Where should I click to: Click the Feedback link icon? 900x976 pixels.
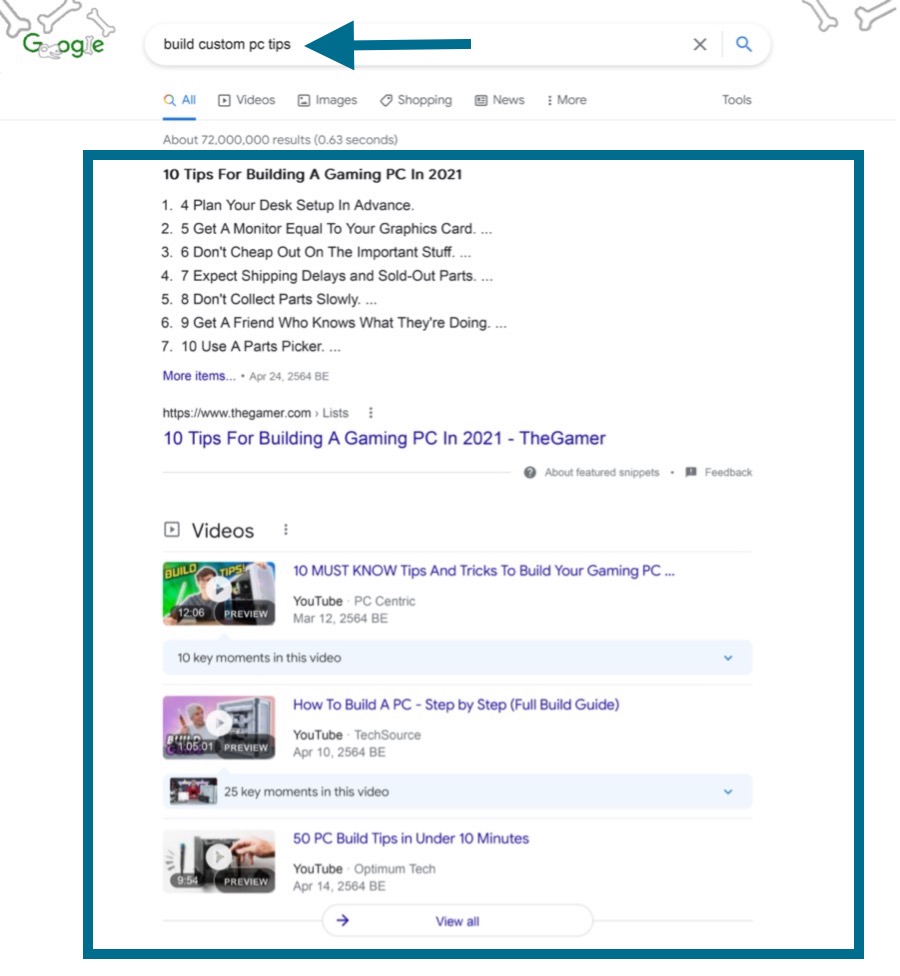(691, 473)
